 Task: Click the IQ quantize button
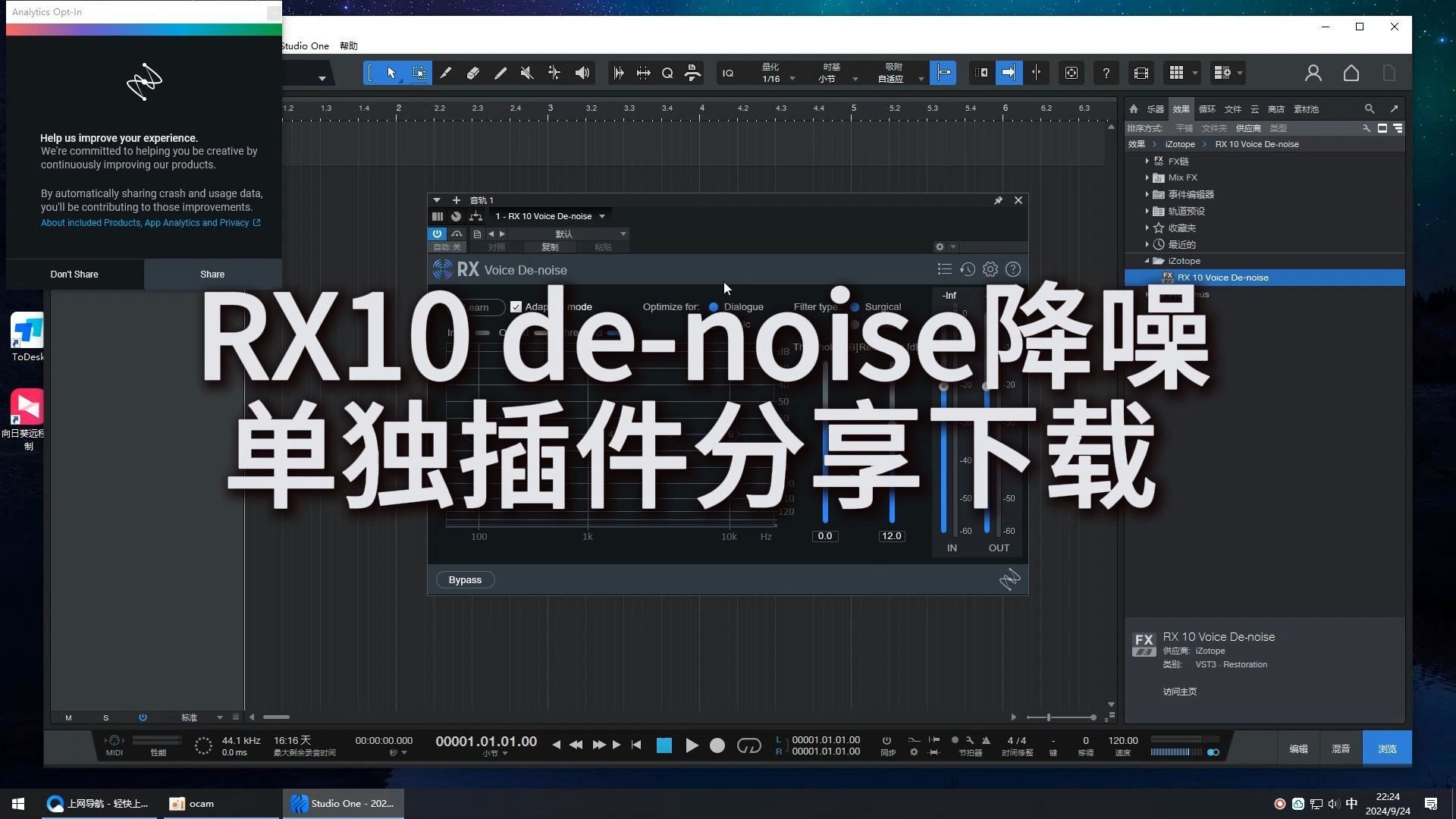click(x=728, y=74)
